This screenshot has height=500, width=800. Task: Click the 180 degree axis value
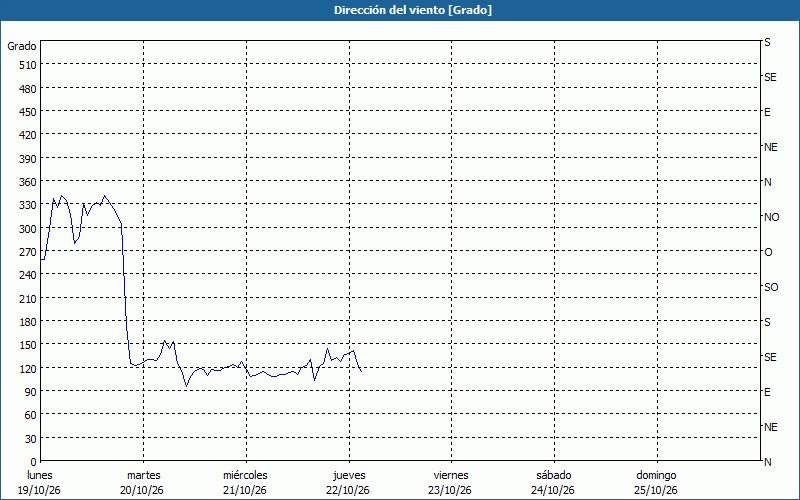[x=28, y=322]
